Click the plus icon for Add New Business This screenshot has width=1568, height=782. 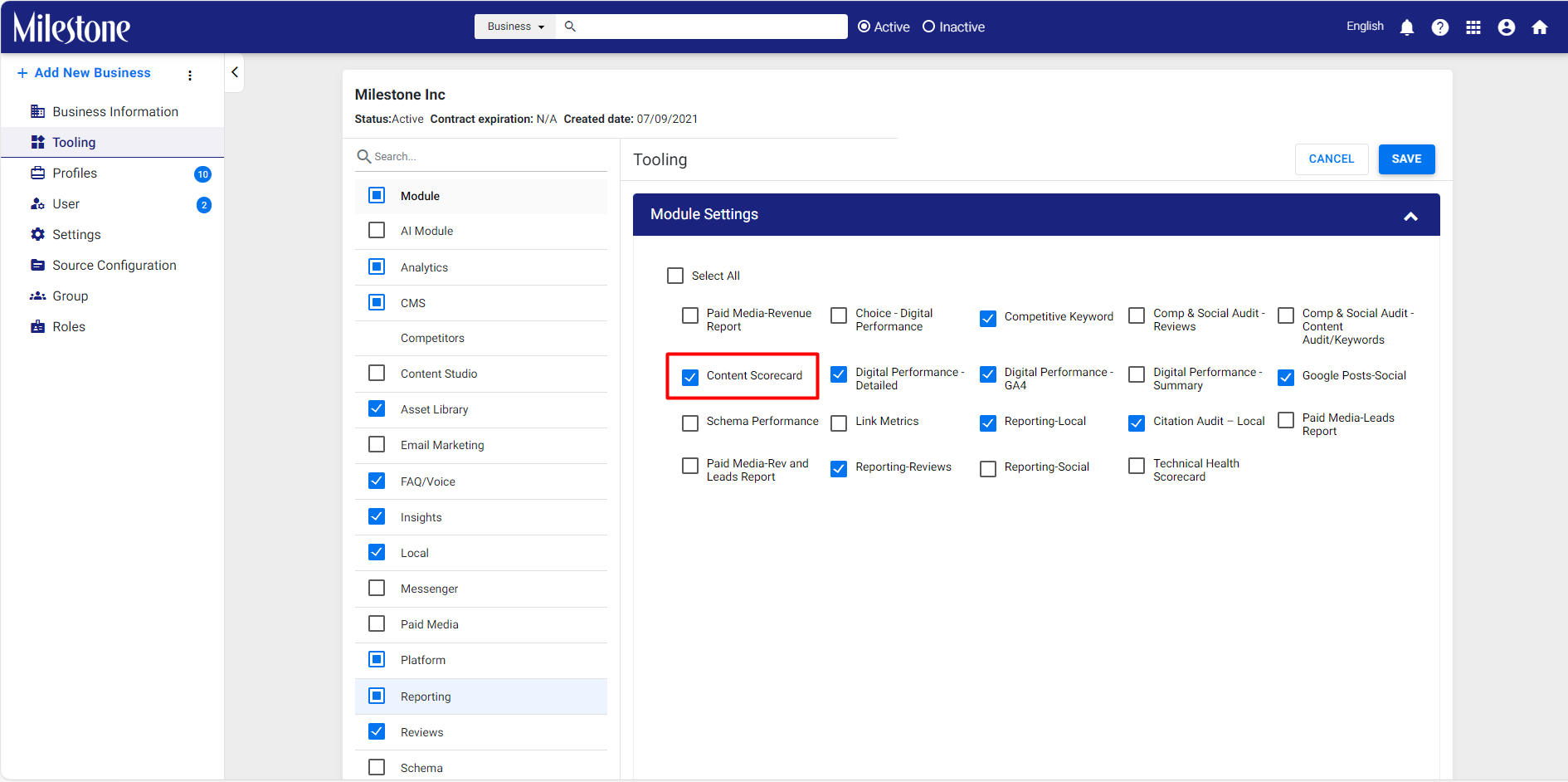tap(22, 73)
